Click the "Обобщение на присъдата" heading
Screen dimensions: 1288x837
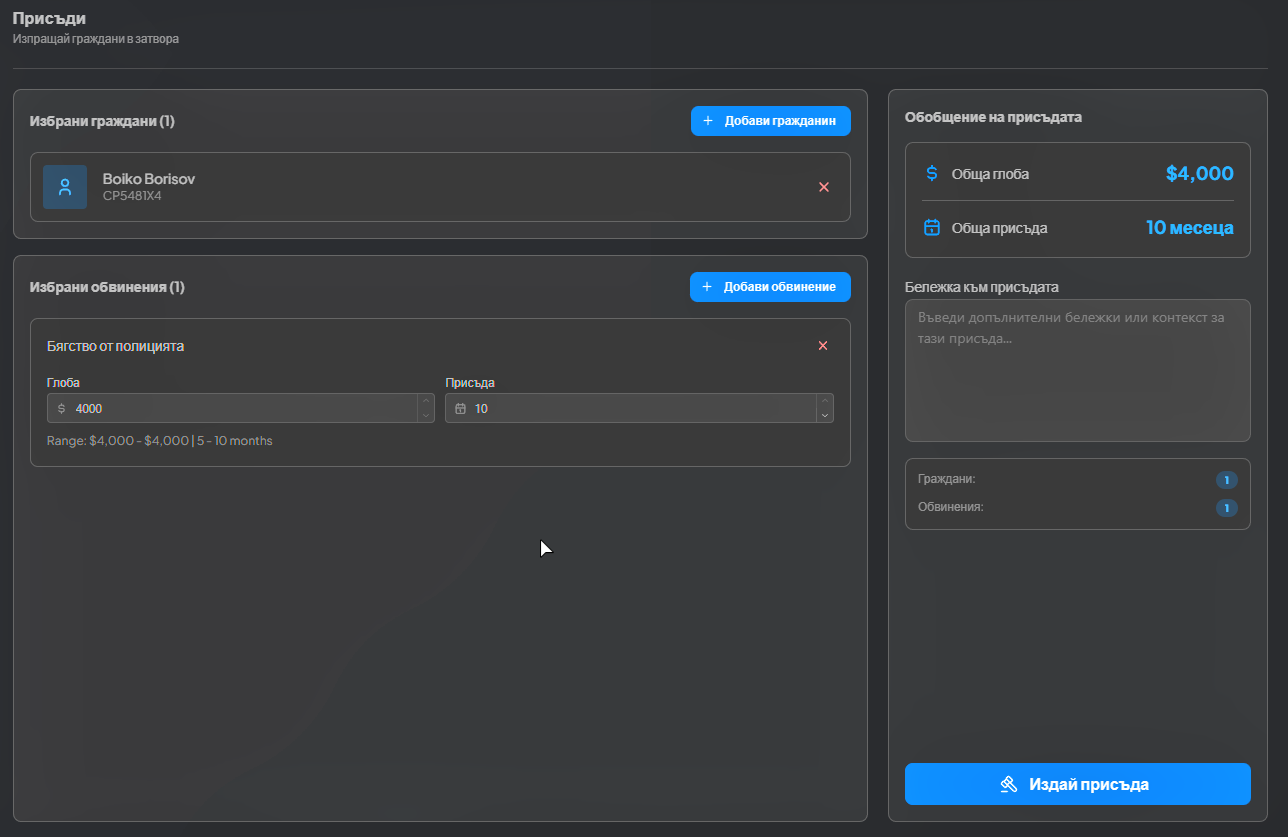click(993, 117)
